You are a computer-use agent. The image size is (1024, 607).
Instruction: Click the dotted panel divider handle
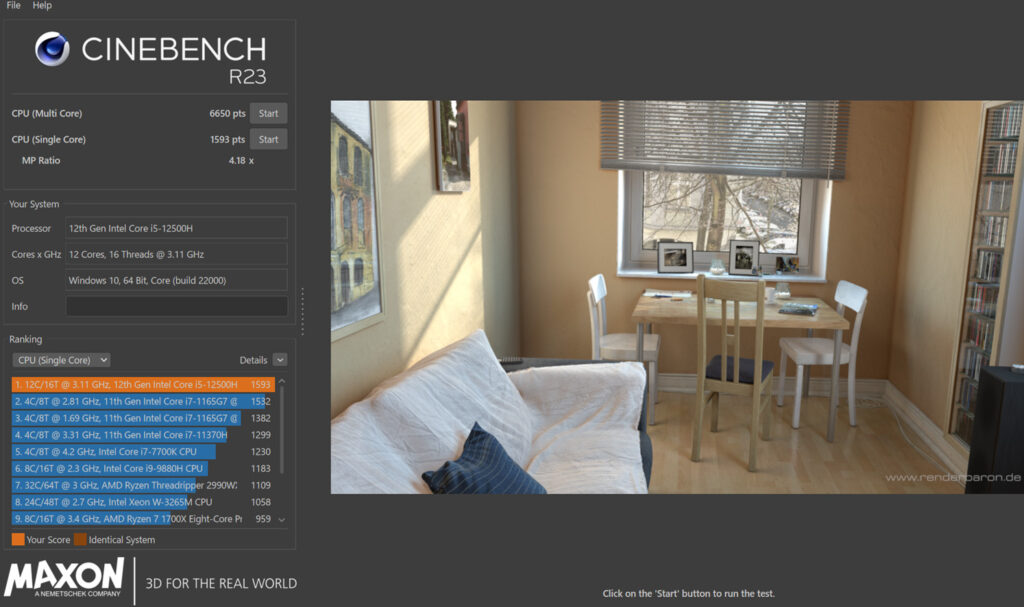tap(302, 312)
